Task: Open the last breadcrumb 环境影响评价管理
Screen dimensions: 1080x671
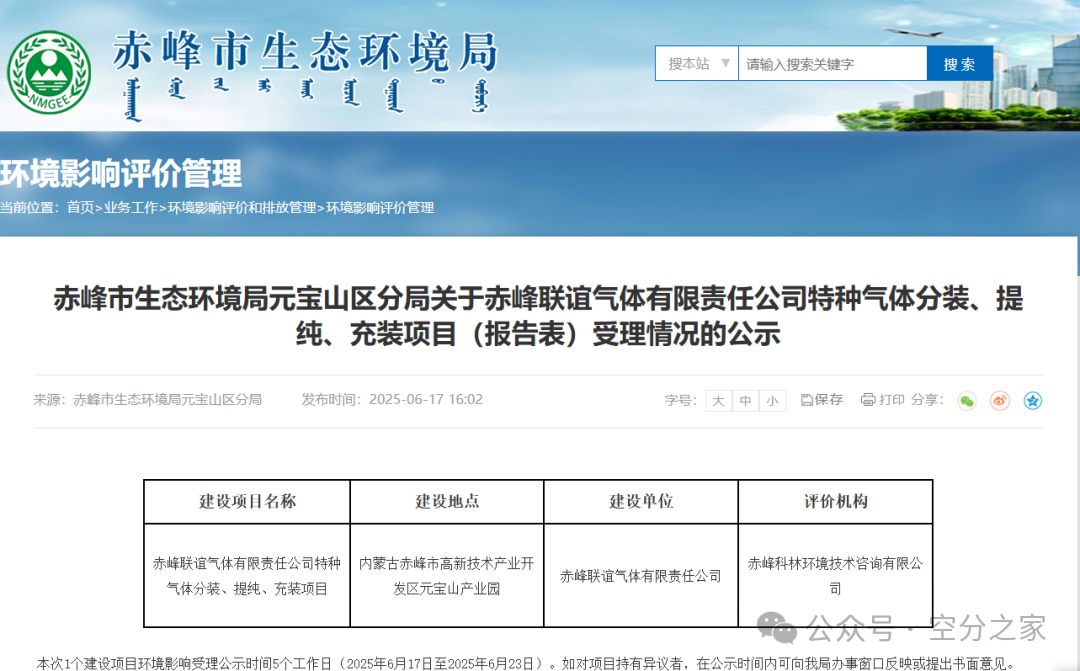Action: coord(380,207)
